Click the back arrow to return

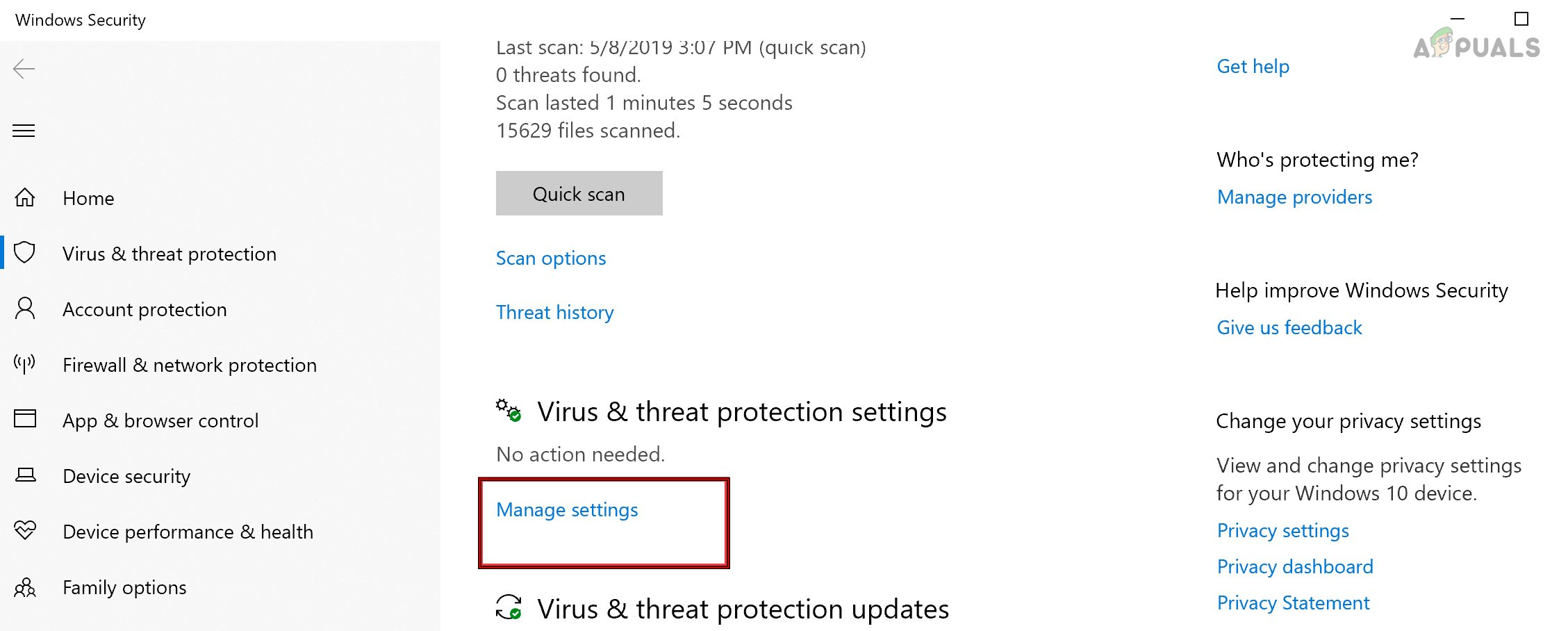coord(24,69)
